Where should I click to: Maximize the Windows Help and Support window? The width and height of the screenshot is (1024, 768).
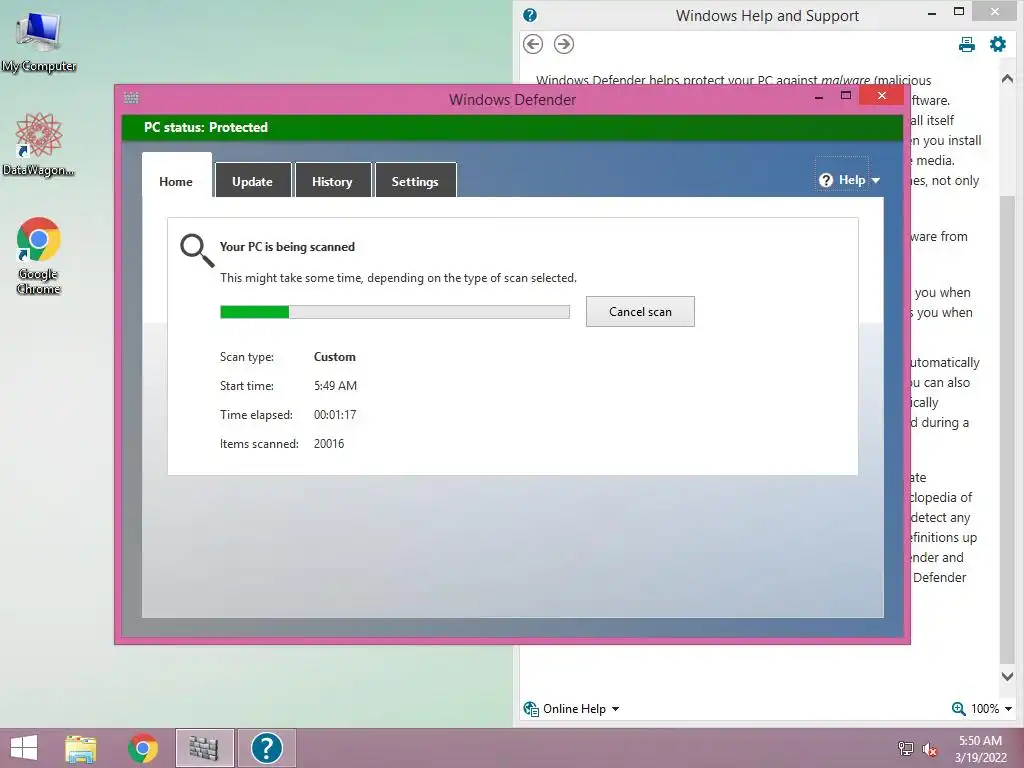pyautogui.click(x=959, y=12)
